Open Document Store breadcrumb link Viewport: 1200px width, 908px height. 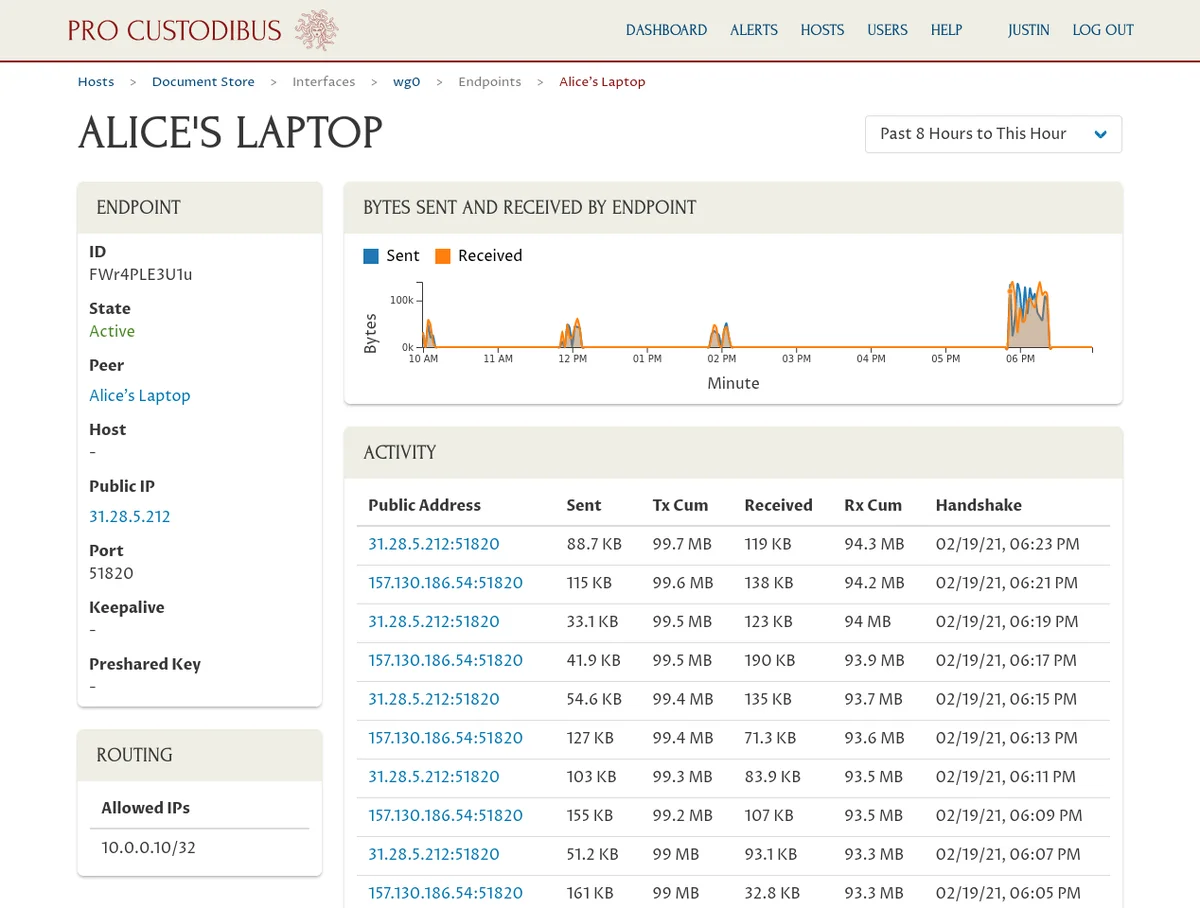click(203, 82)
